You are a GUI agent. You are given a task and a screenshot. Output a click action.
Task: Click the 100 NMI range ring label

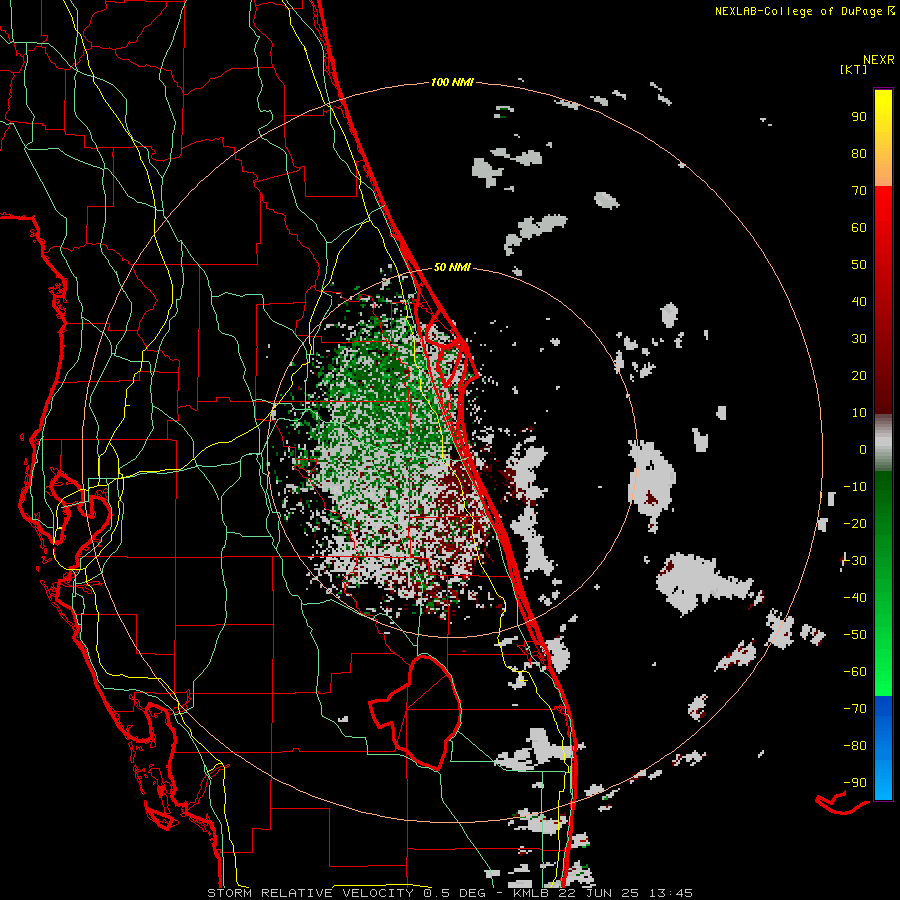(x=452, y=83)
